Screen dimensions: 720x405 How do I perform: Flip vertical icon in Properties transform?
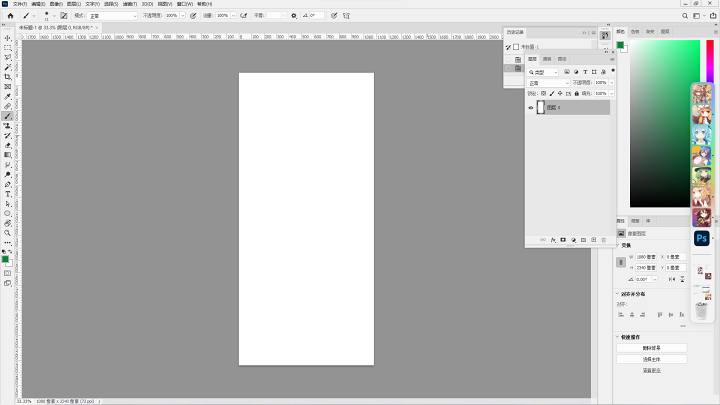[682, 279]
